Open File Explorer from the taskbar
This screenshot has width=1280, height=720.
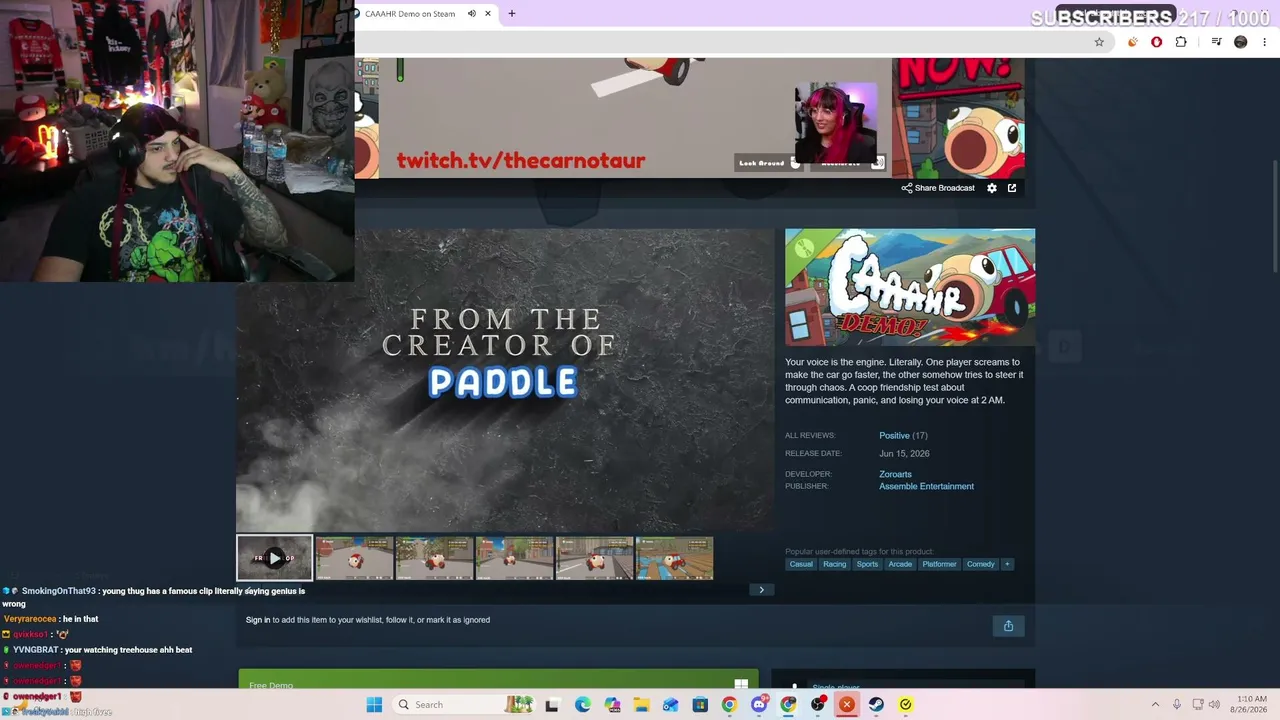[641, 705]
